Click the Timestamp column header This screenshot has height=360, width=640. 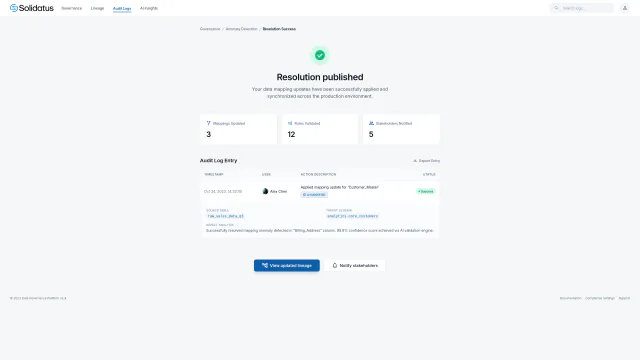213,174
